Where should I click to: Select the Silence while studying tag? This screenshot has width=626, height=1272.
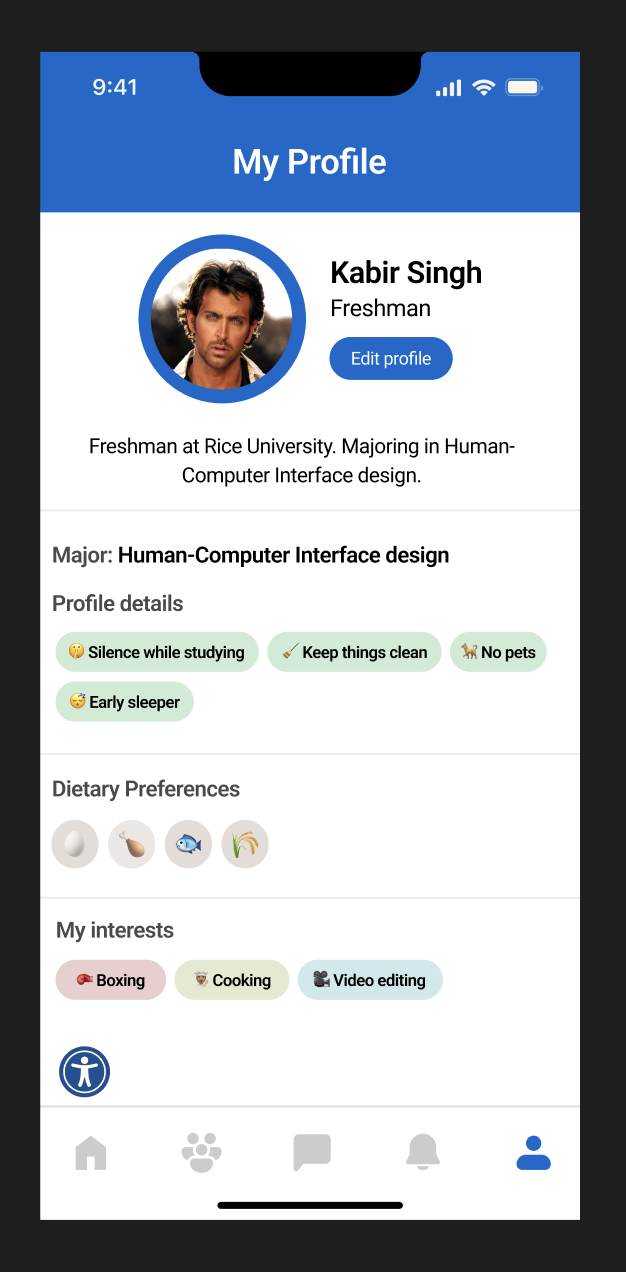(157, 652)
